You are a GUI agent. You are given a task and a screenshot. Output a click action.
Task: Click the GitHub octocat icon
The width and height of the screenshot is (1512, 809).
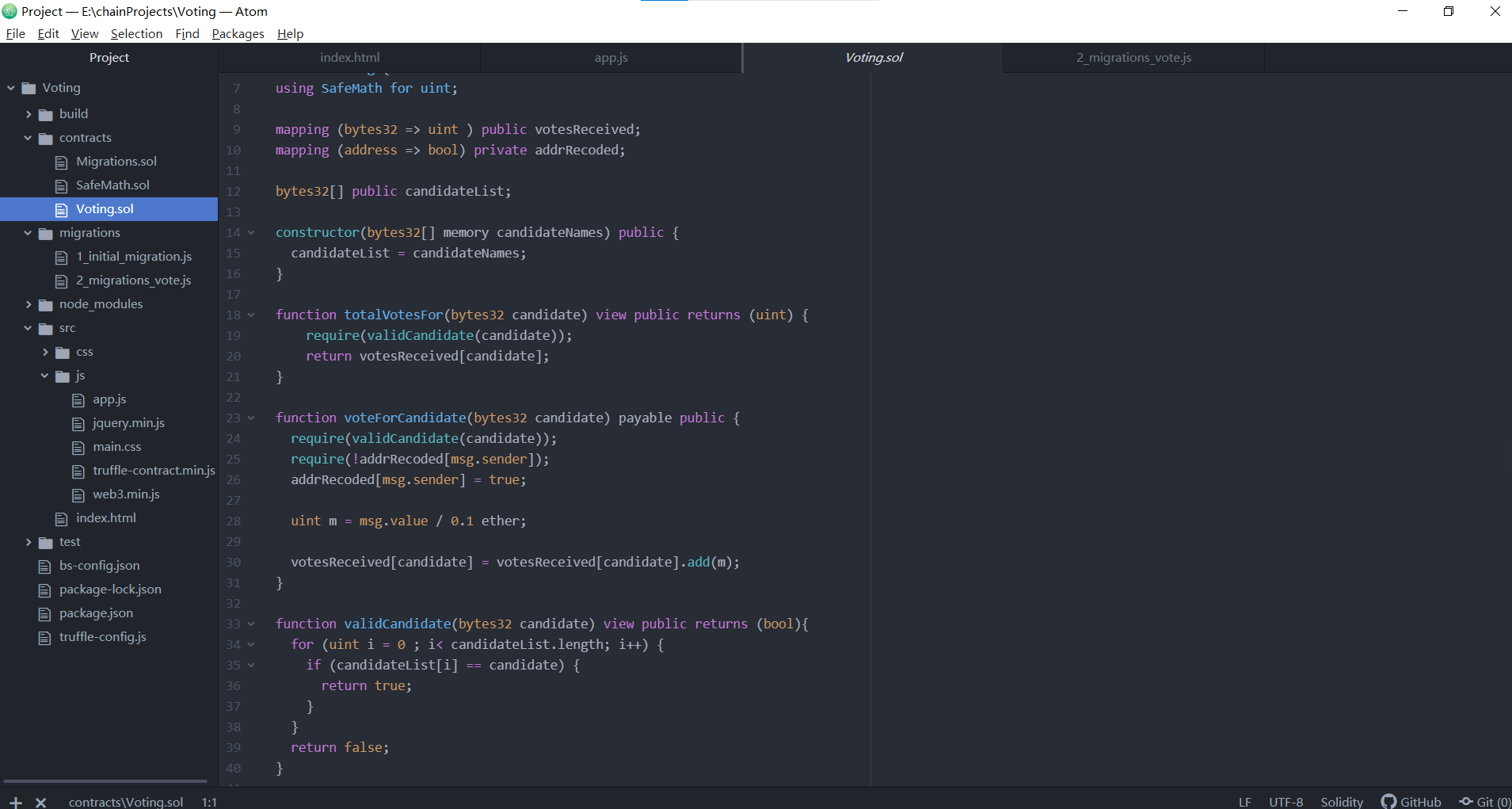[1388, 802]
